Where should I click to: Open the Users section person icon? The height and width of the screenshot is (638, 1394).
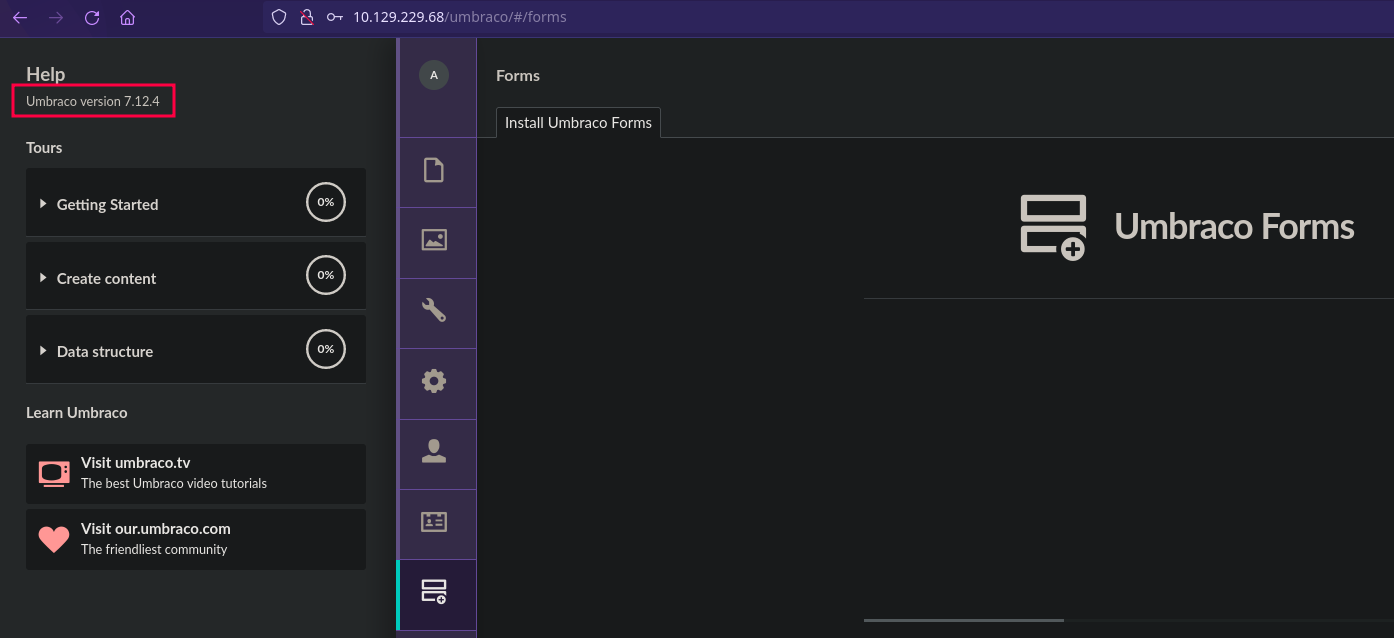434,451
